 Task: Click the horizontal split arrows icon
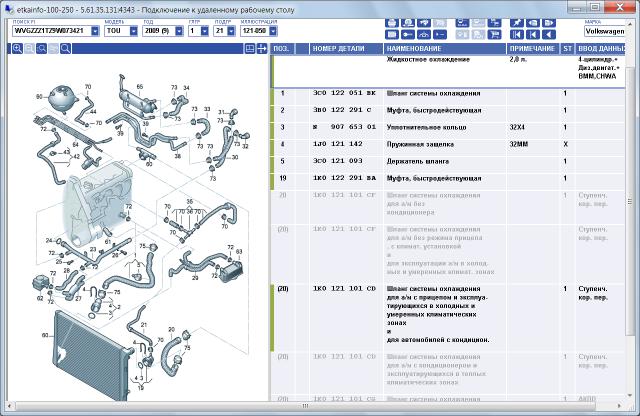262,49
